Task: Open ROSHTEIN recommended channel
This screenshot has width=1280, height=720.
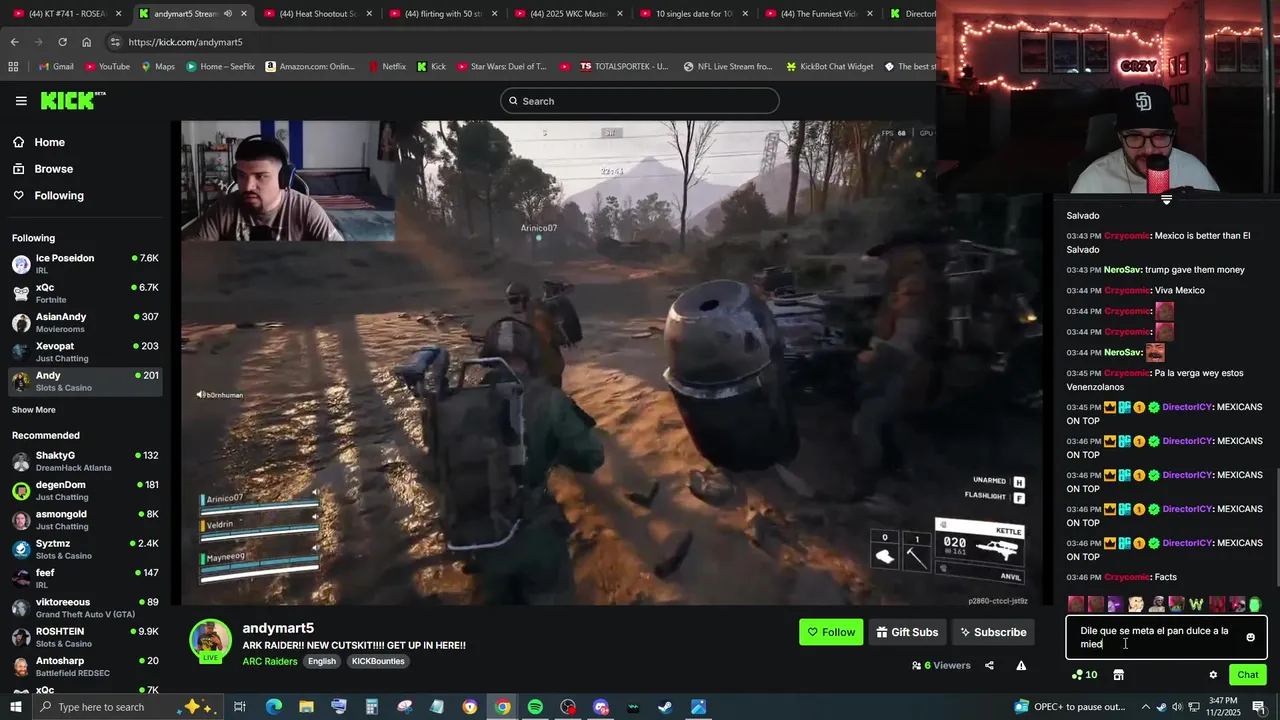Action: click(x=85, y=637)
